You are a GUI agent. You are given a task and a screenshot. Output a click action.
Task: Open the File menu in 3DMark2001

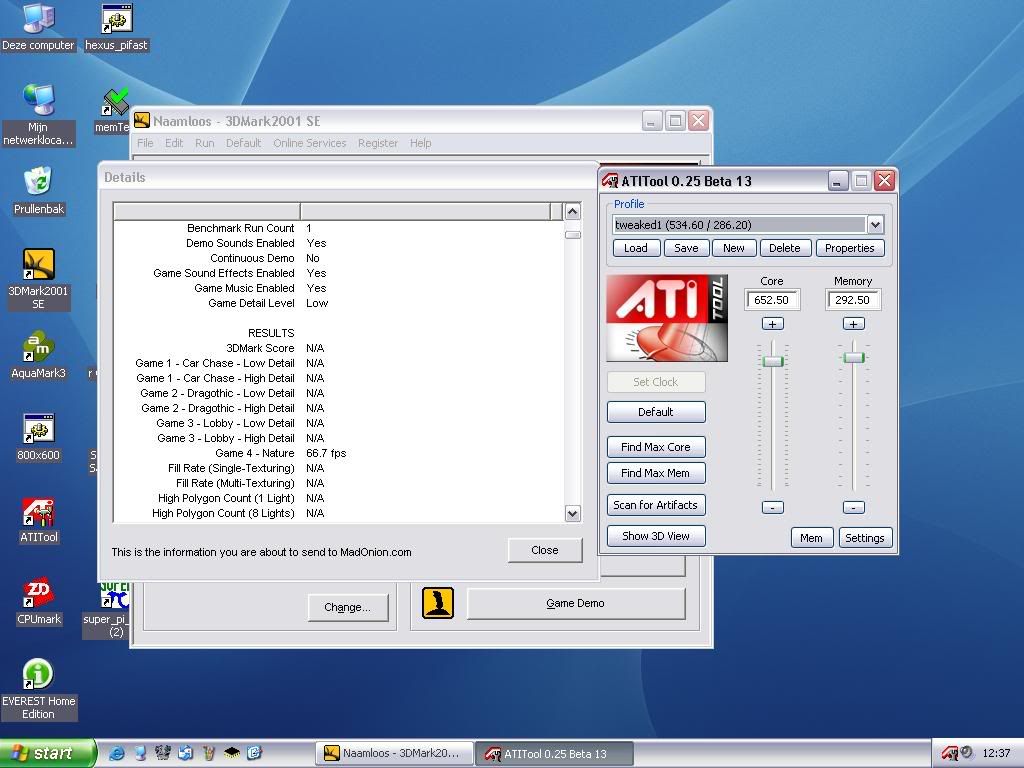pos(145,143)
